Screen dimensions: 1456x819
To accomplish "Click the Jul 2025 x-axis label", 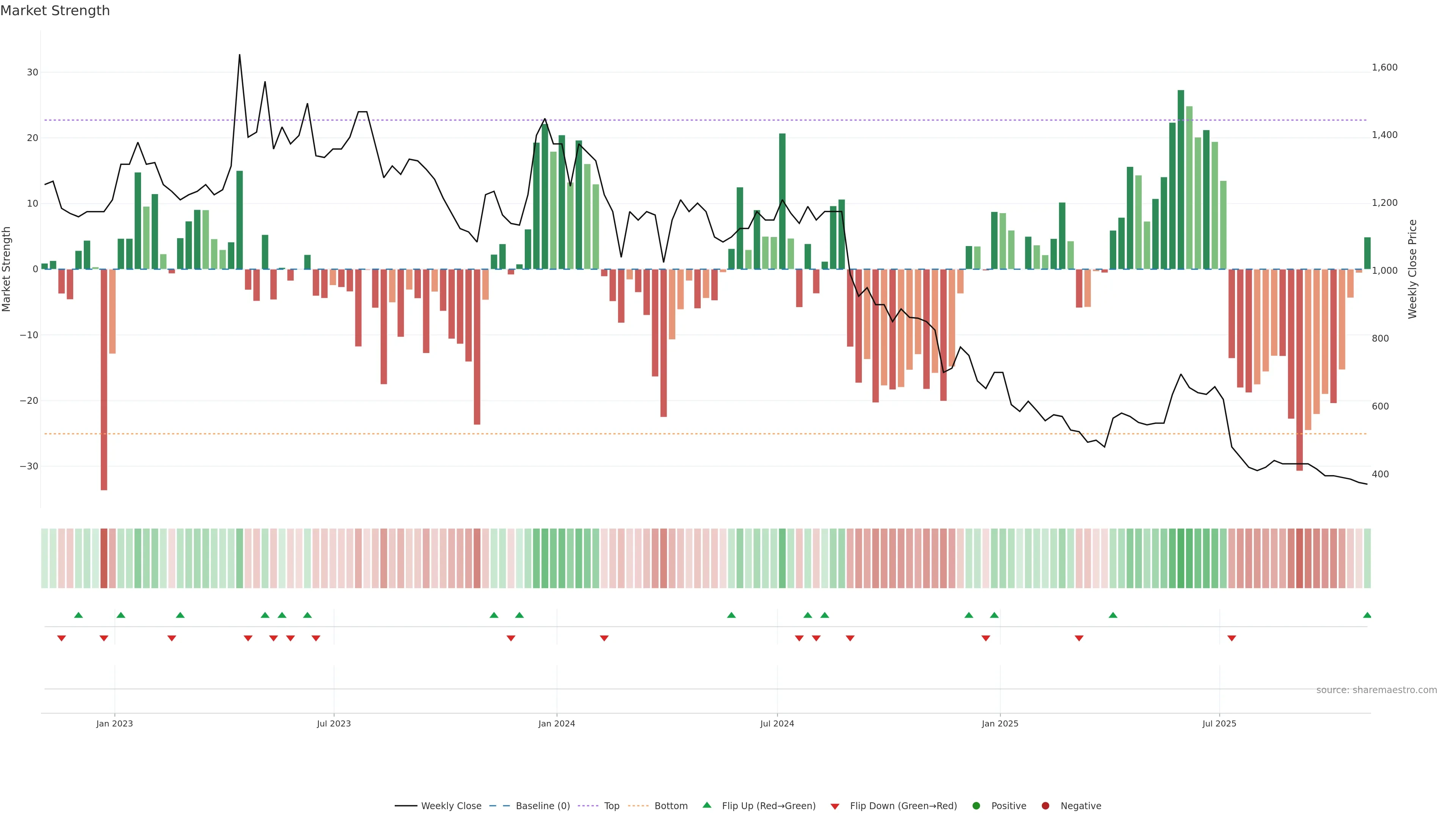I will [1219, 723].
